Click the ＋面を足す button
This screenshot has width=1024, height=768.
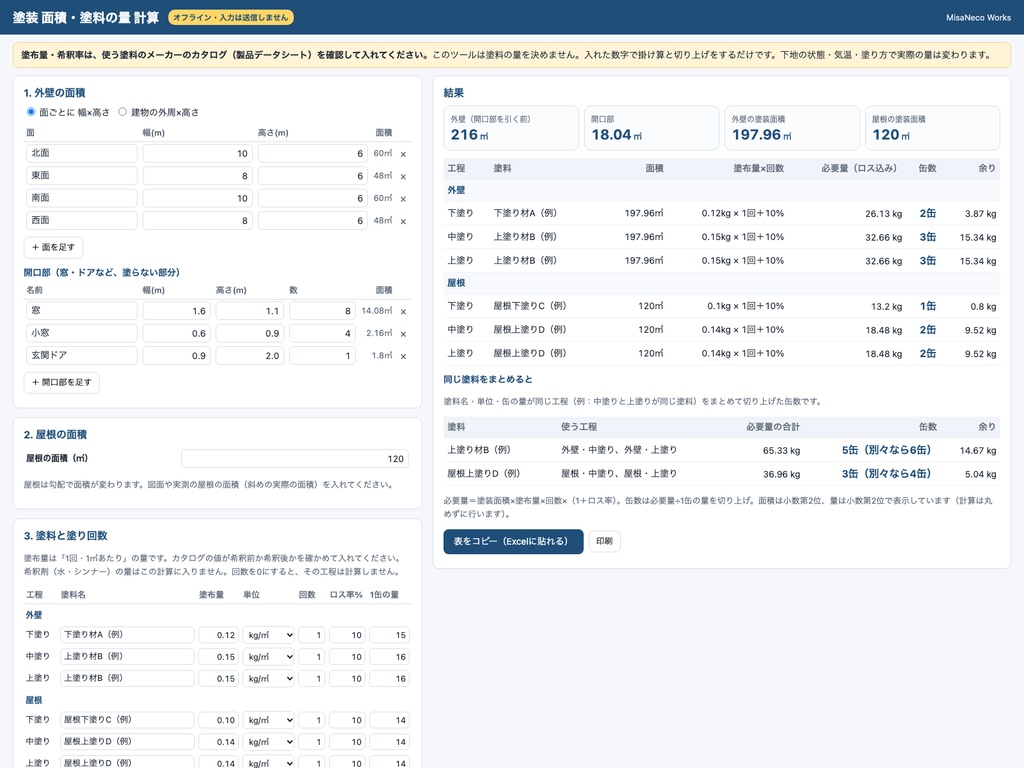click(x=54, y=248)
